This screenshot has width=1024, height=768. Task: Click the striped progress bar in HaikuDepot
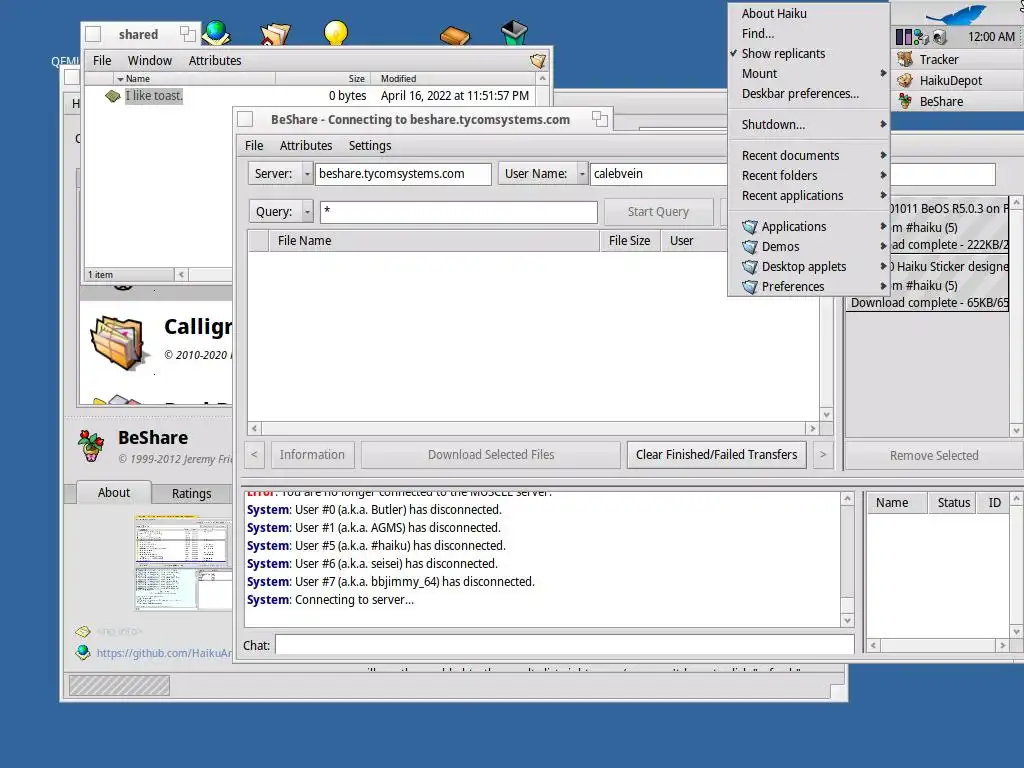(120, 685)
